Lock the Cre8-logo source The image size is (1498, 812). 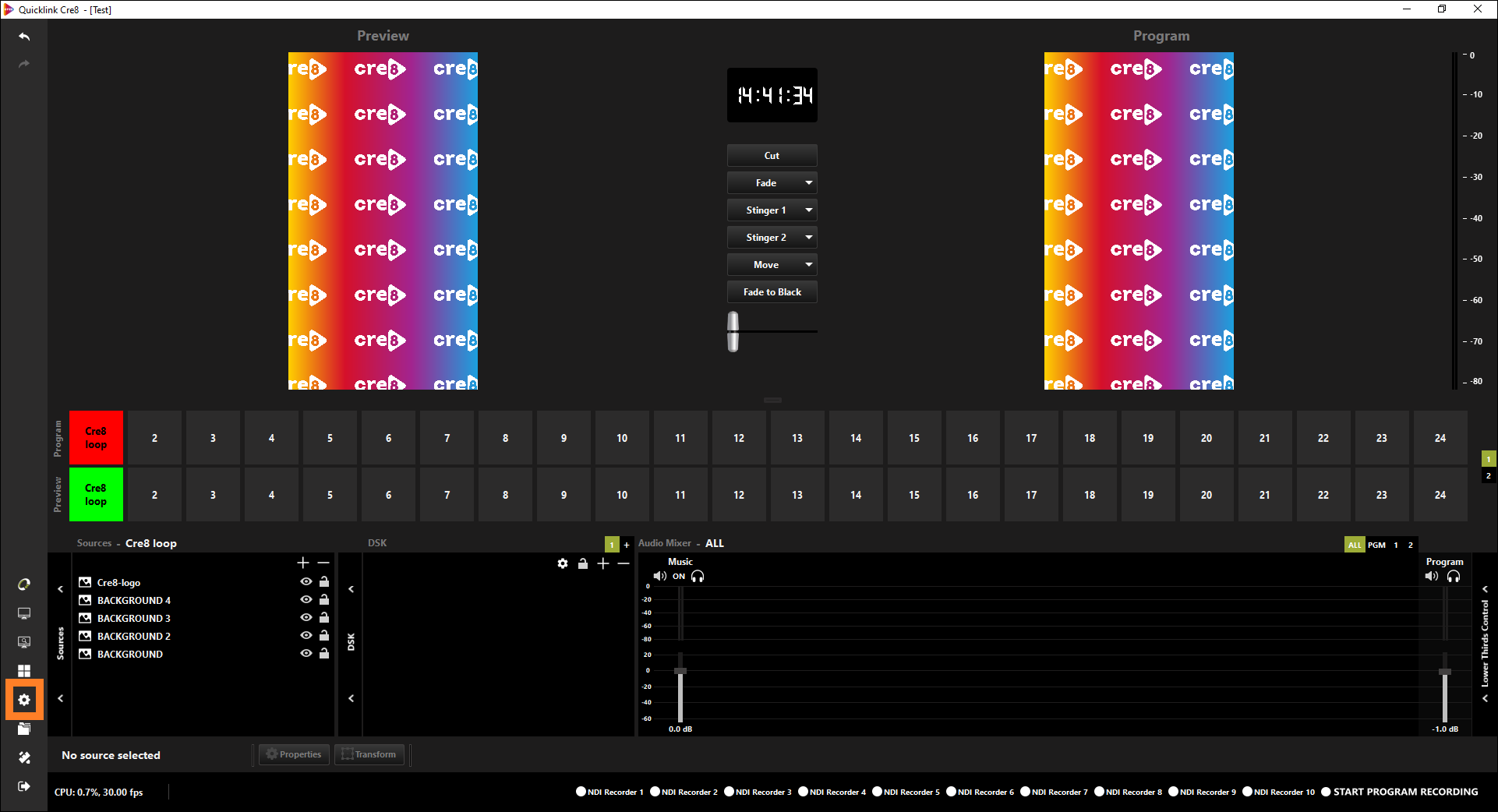pyautogui.click(x=324, y=582)
